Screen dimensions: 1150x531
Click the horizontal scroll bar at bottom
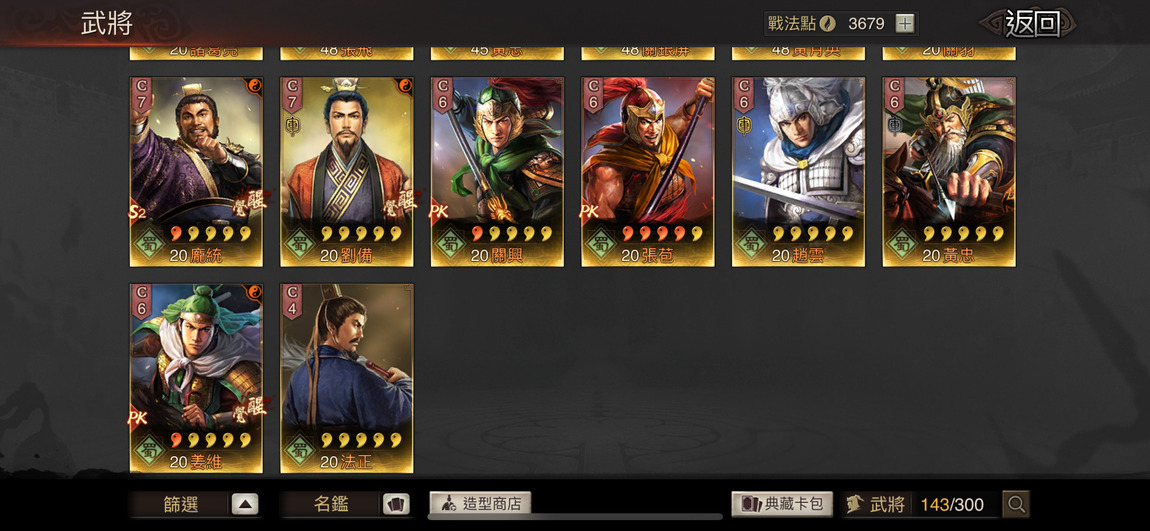575,516
